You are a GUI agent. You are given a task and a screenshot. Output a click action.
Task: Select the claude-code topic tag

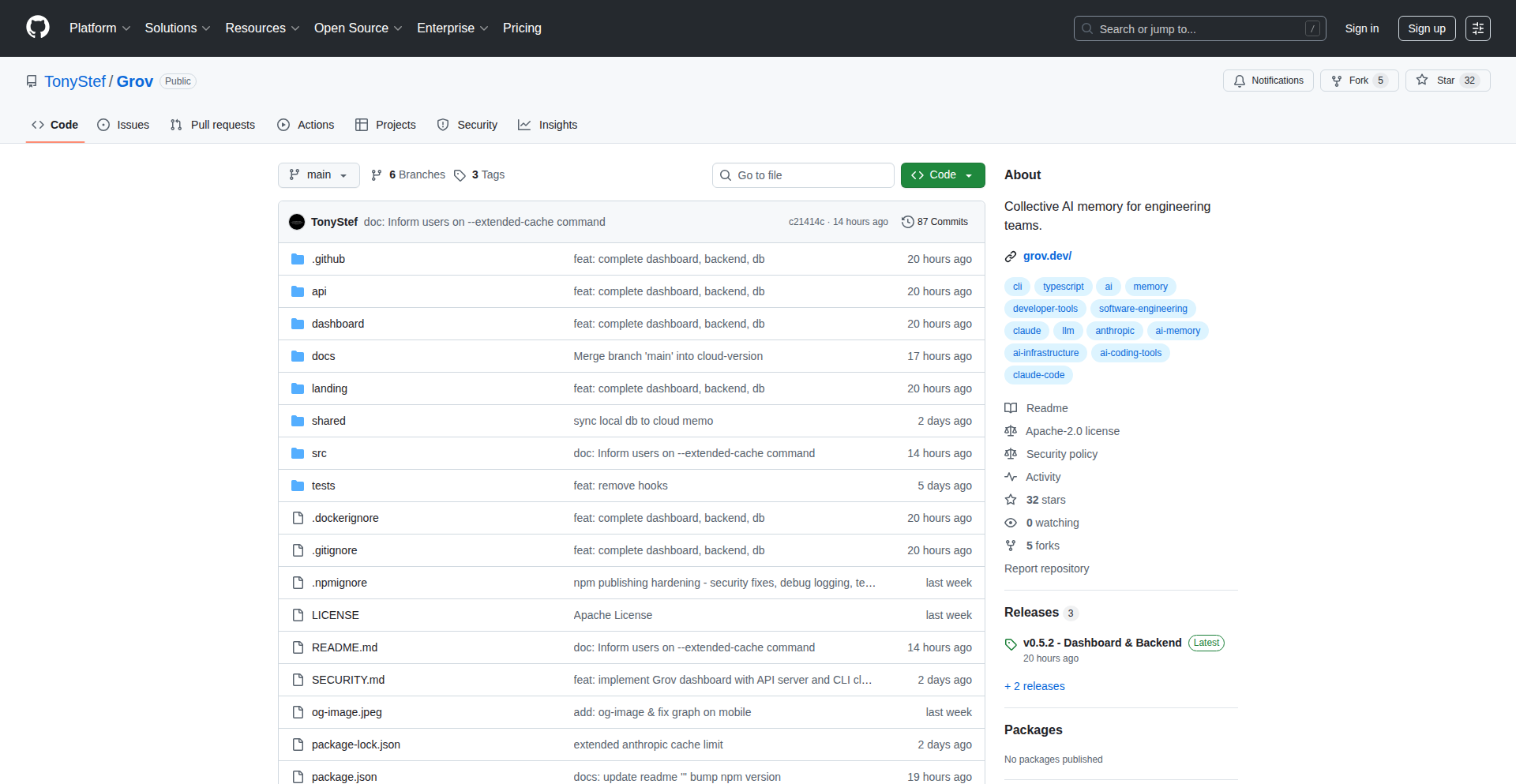pos(1038,375)
